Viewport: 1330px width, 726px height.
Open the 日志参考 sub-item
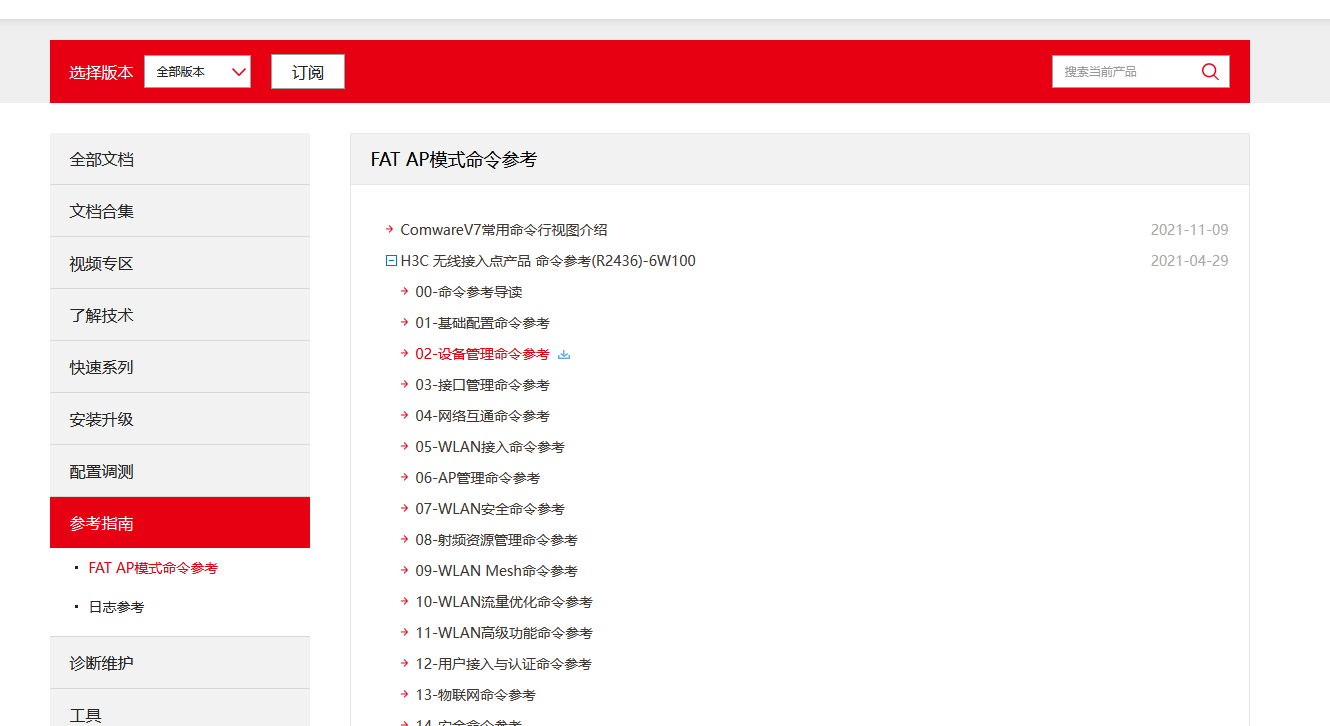tap(116, 607)
